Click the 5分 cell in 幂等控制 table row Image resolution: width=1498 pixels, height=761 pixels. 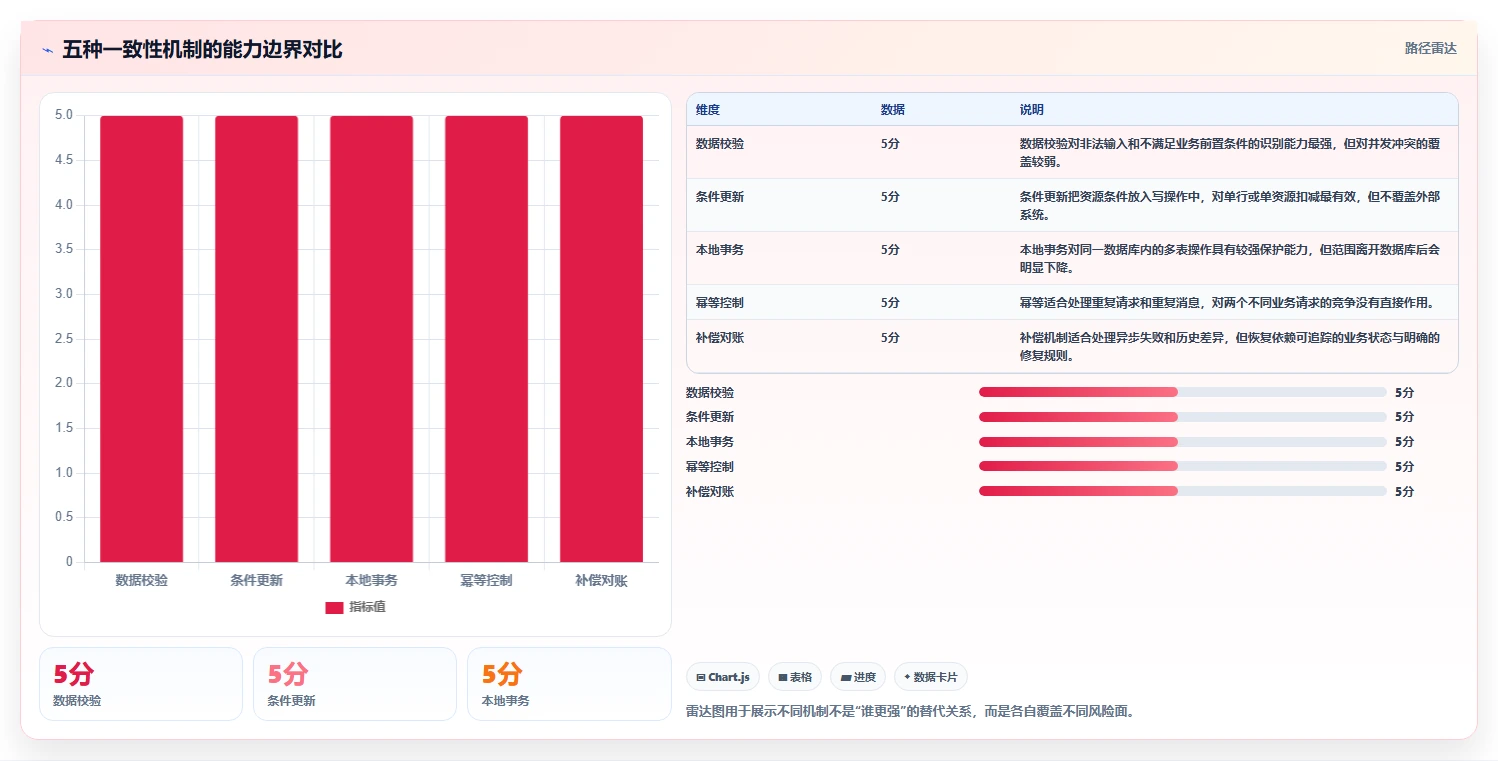[890, 303]
